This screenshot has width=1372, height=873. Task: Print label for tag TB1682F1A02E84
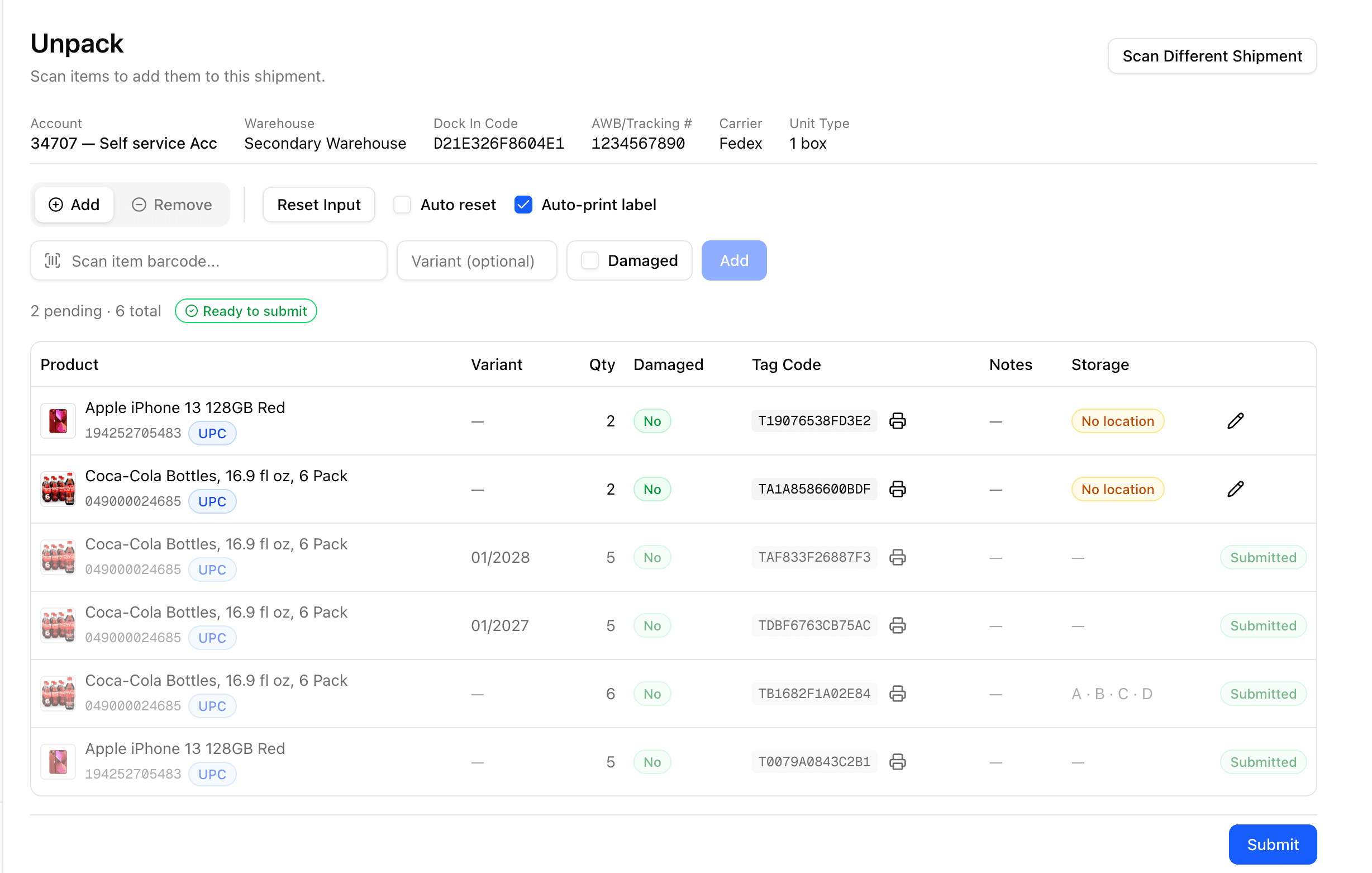(x=897, y=694)
